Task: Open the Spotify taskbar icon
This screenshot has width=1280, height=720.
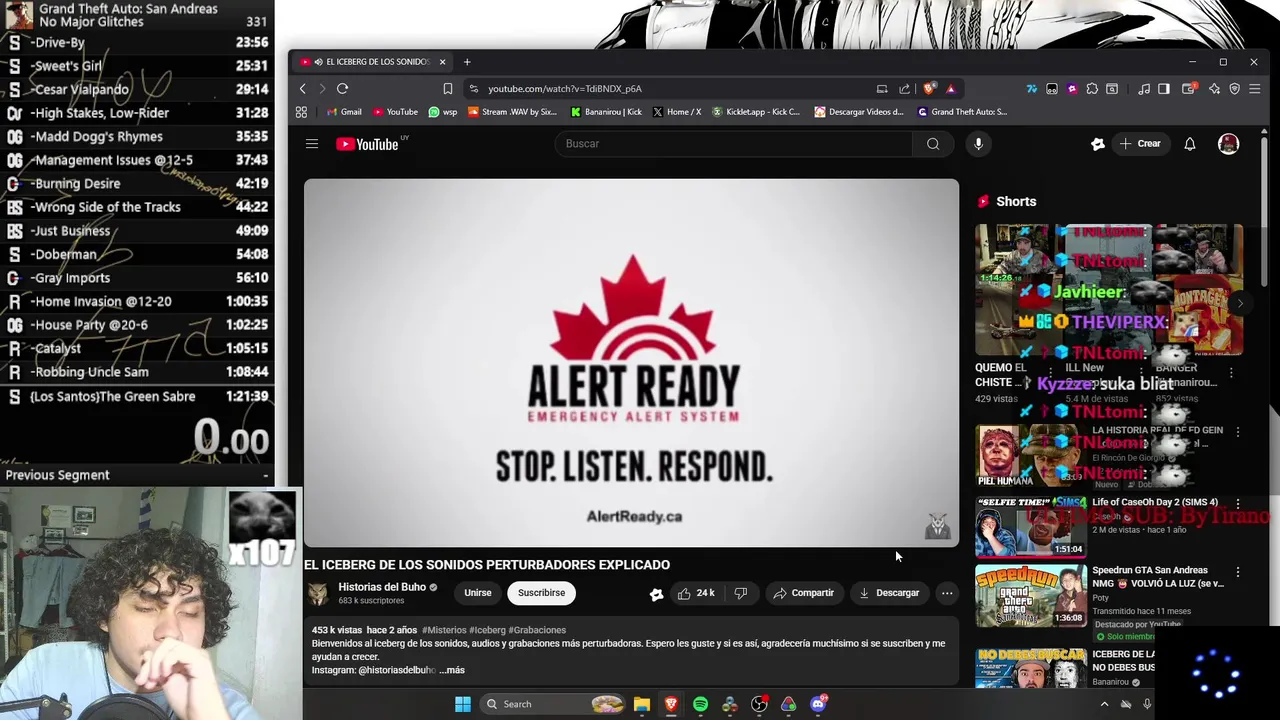Action: click(700, 704)
